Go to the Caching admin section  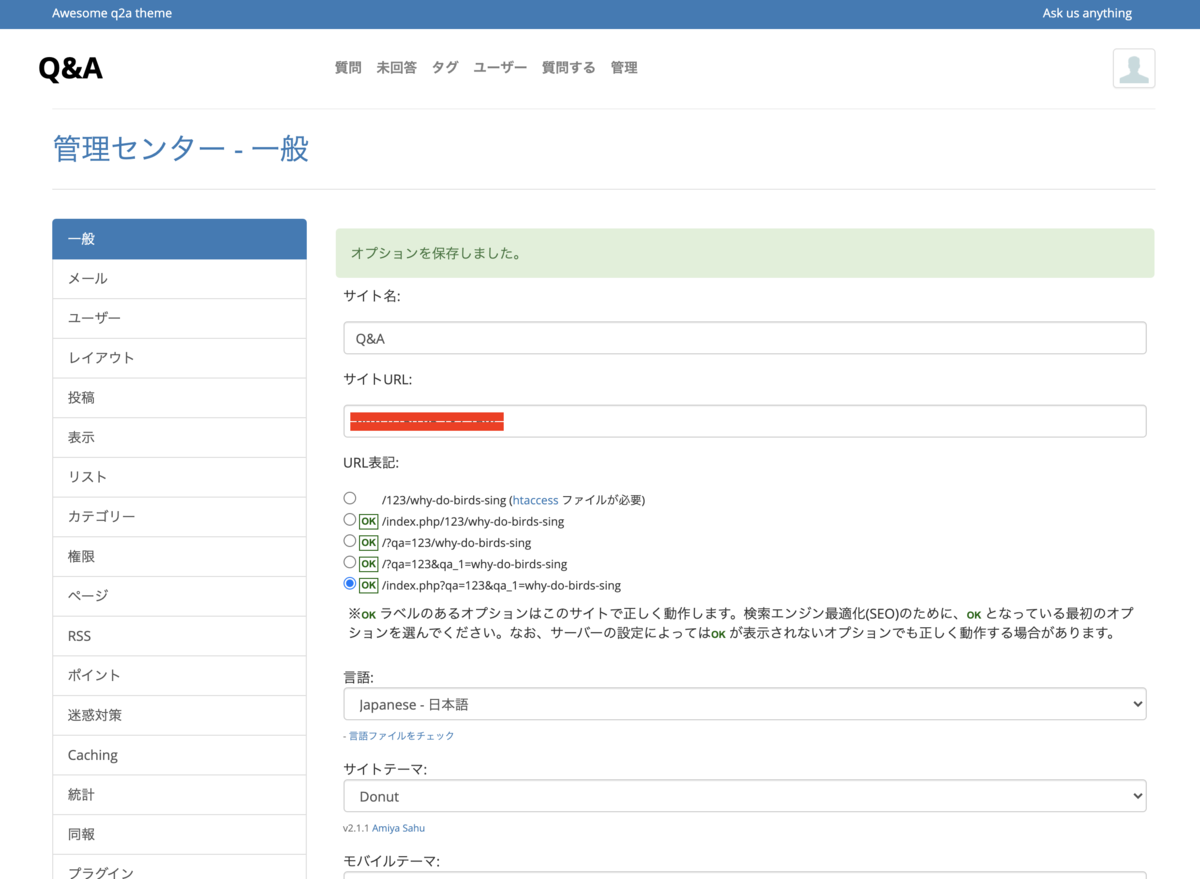click(179, 755)
